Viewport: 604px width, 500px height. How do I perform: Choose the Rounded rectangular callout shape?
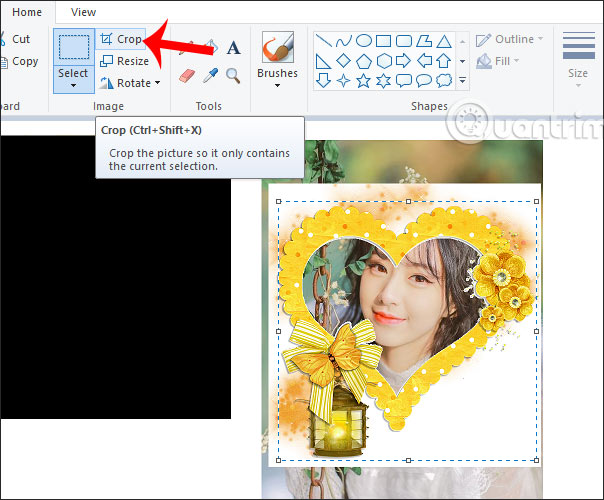coord(404,81)
